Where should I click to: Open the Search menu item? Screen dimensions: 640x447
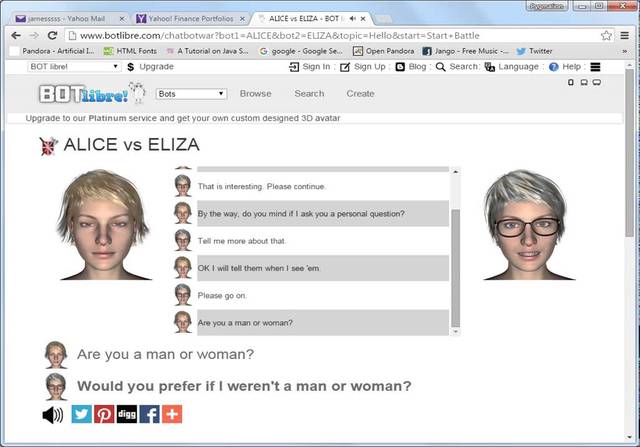[309, 93]
